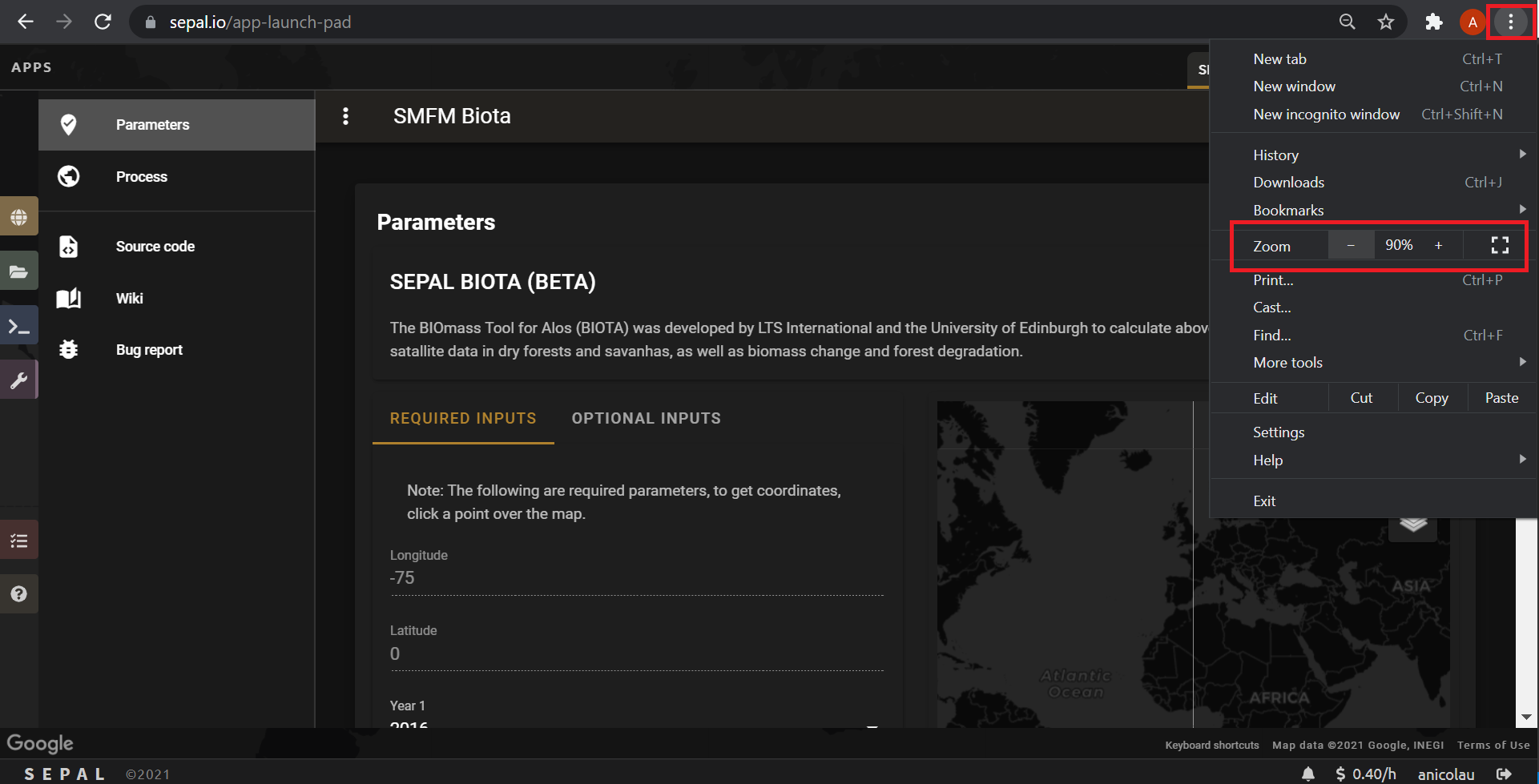Open the Wiki link
Viewport: 1539px width, 784px height.
177,299
